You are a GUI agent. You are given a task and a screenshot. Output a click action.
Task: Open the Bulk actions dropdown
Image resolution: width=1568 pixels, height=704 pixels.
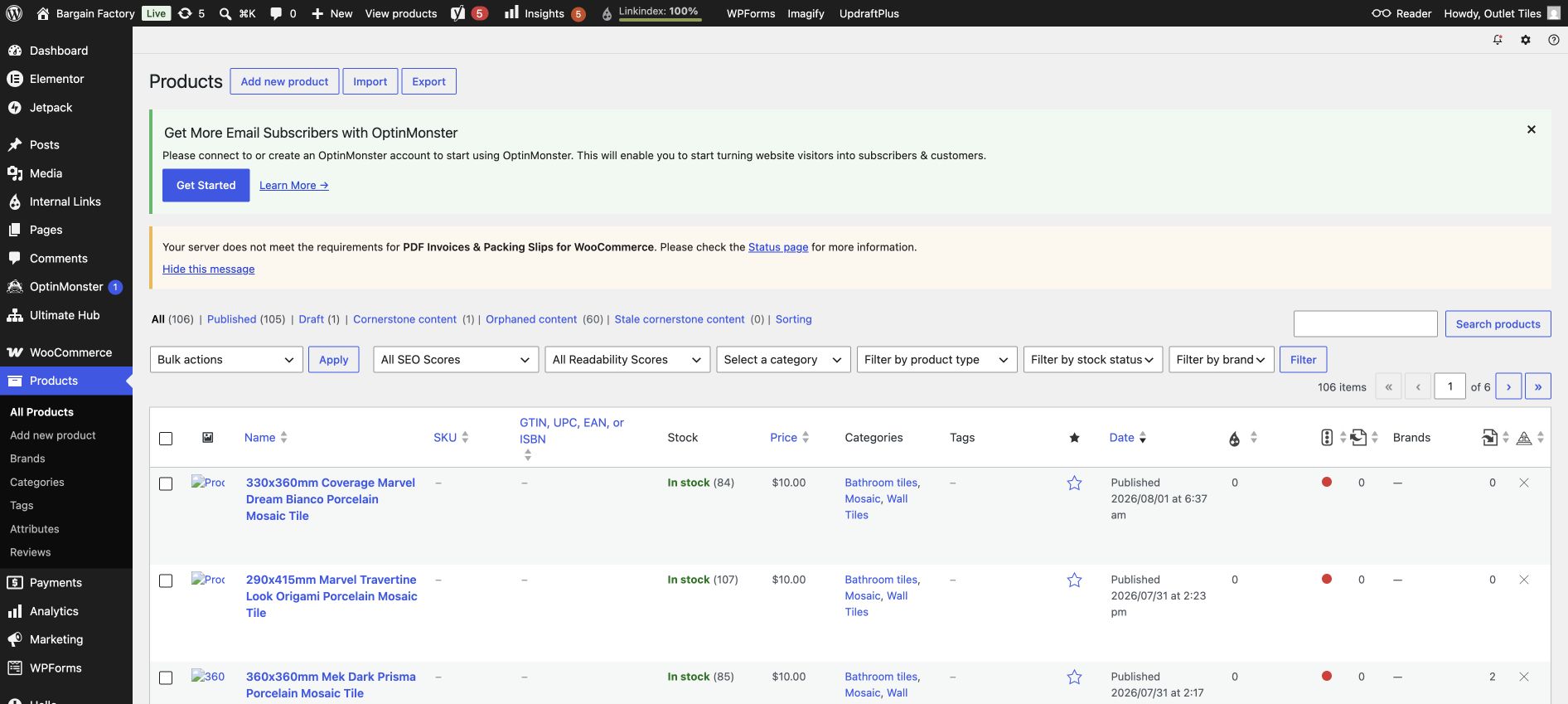click(226, 359)
